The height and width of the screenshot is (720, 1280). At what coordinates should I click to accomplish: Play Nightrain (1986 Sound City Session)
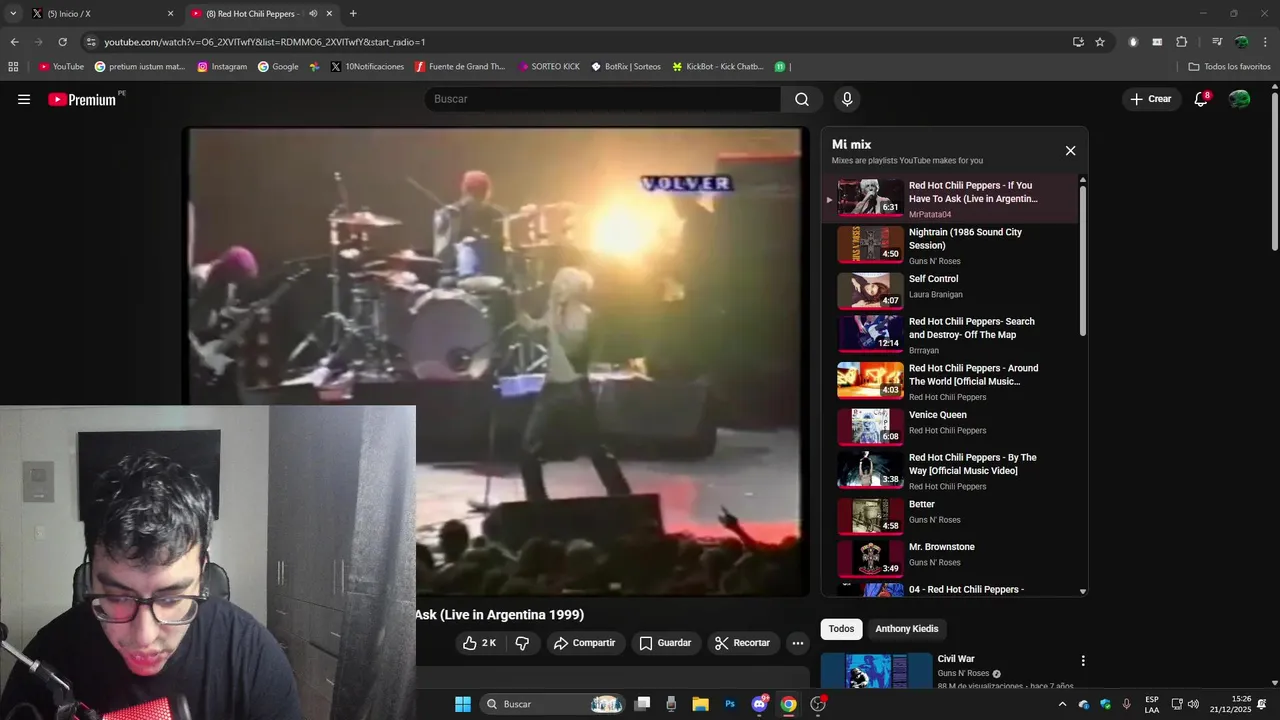pyautogui.click(x=950, y=245)
